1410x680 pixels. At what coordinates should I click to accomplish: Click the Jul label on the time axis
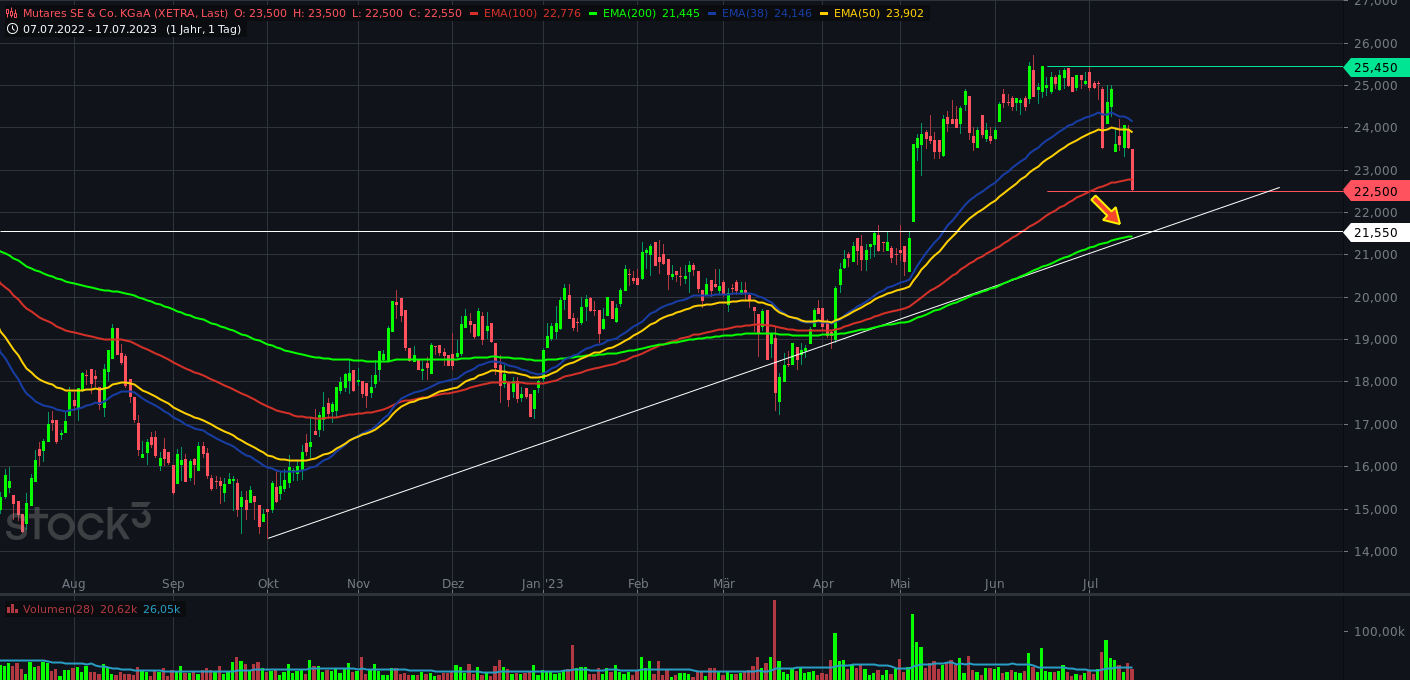coord(1090,584)
